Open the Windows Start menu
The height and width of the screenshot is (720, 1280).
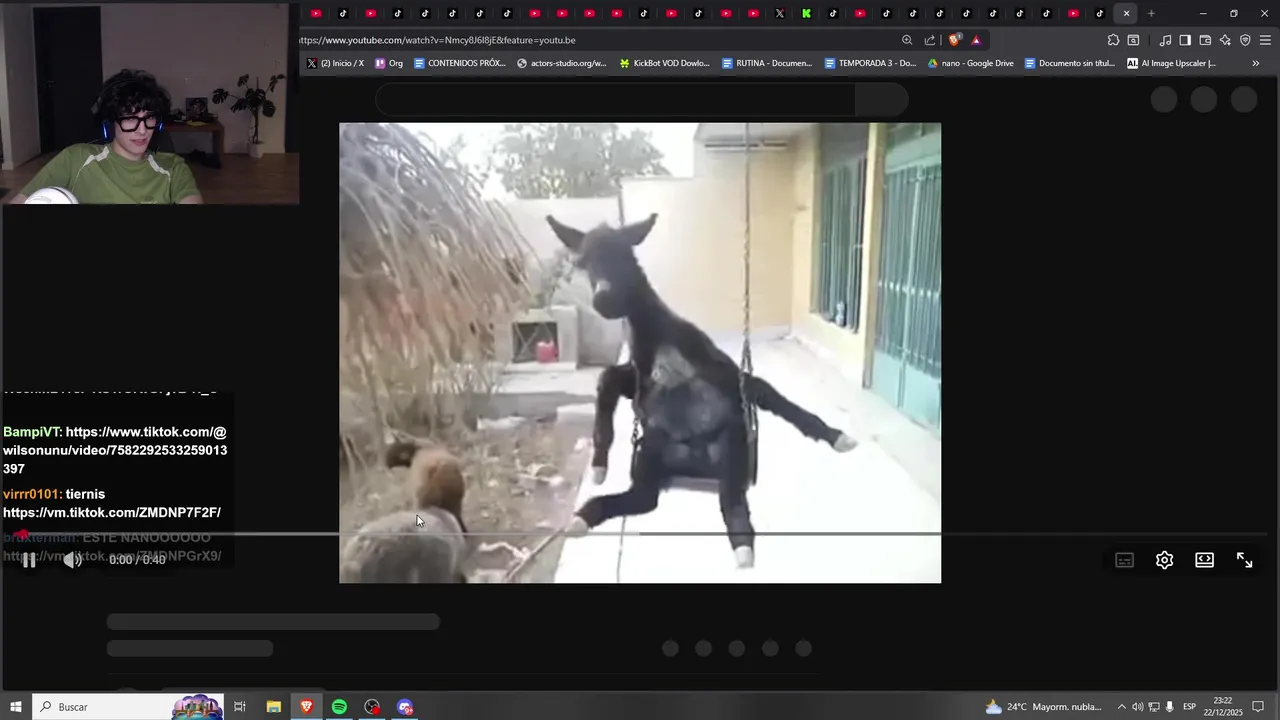click(x=15, y=707)
